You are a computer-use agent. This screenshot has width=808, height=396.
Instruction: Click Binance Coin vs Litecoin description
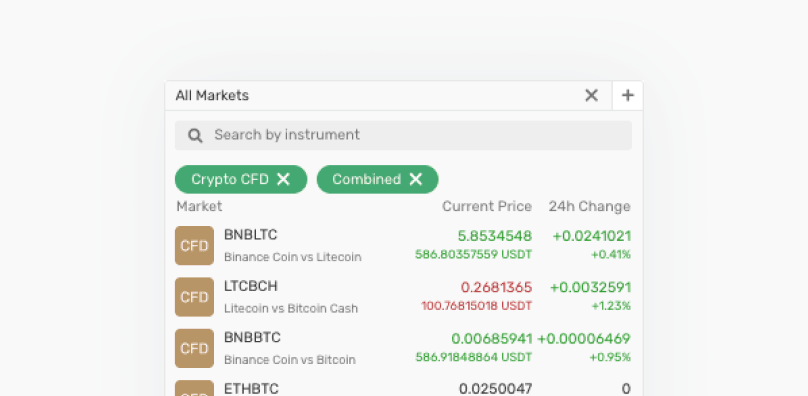(292, 257)
